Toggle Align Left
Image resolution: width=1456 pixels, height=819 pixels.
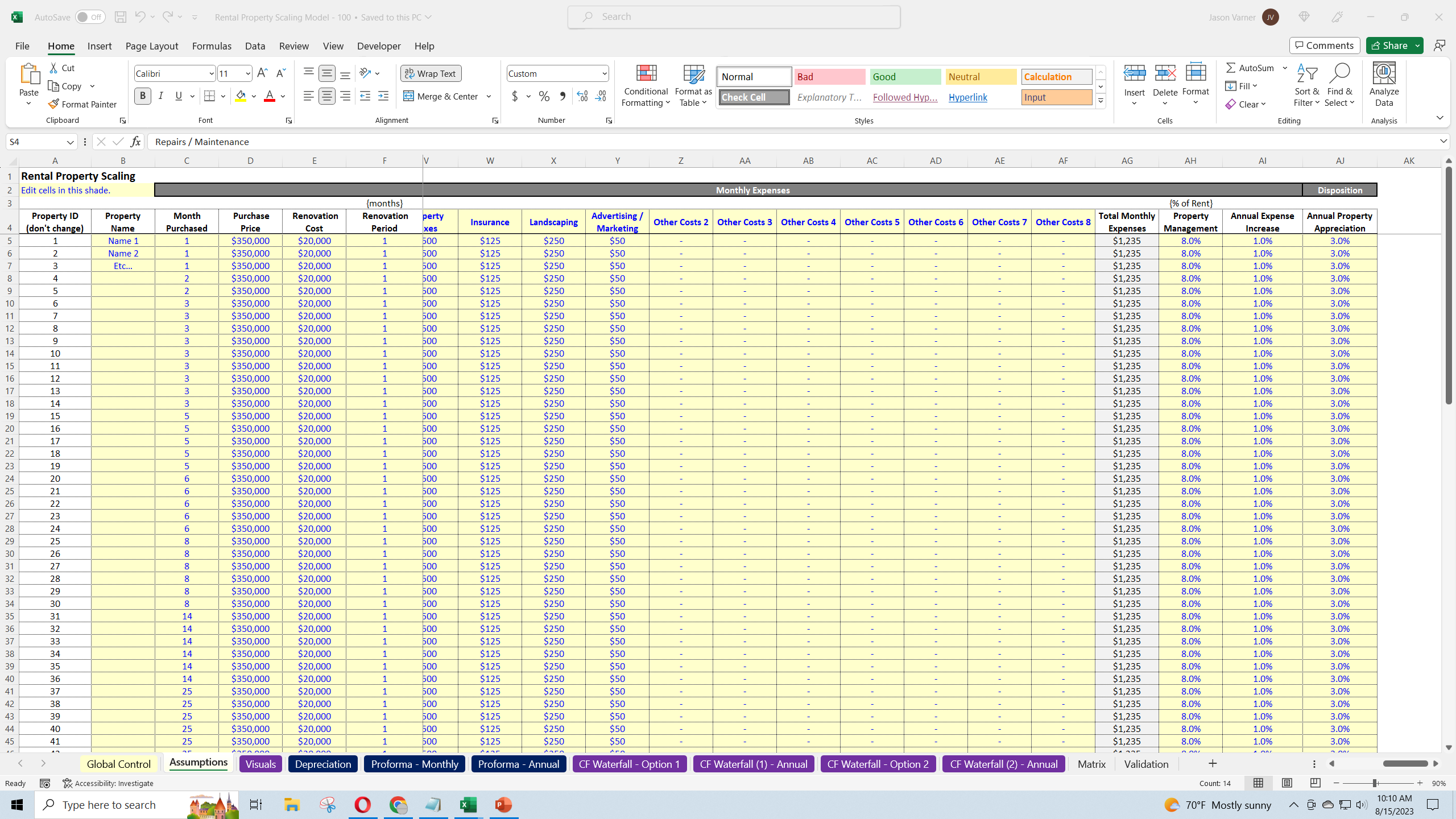coord(308,96)
